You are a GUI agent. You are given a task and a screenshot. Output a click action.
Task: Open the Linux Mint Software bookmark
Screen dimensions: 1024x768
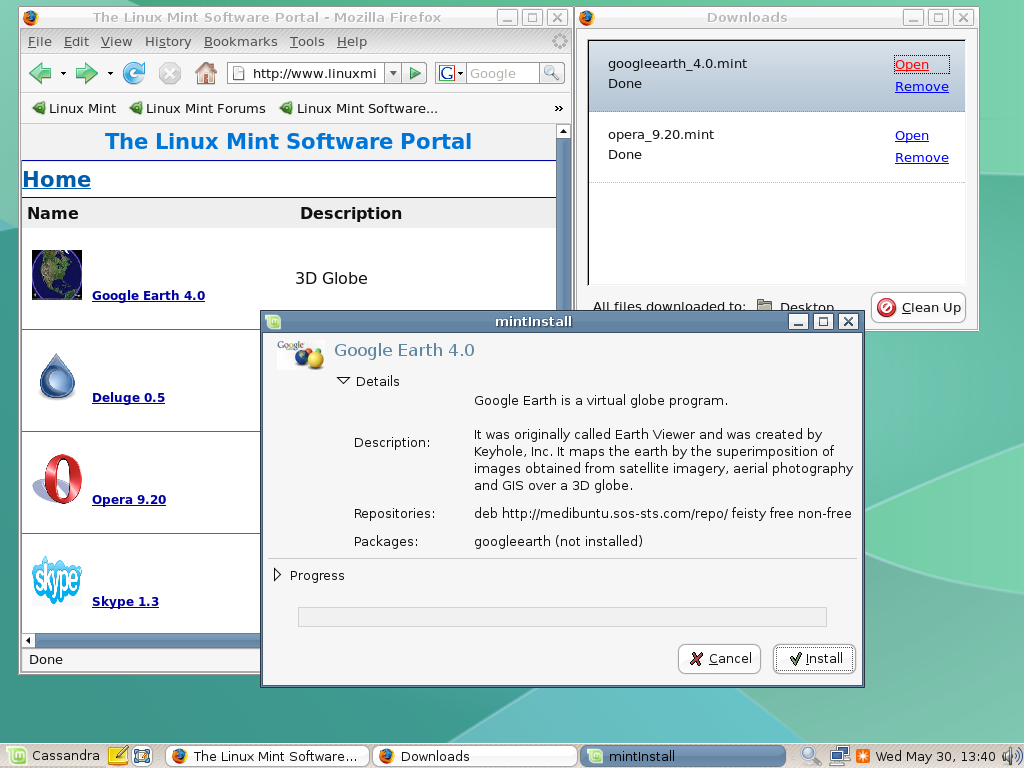point(359,108)
